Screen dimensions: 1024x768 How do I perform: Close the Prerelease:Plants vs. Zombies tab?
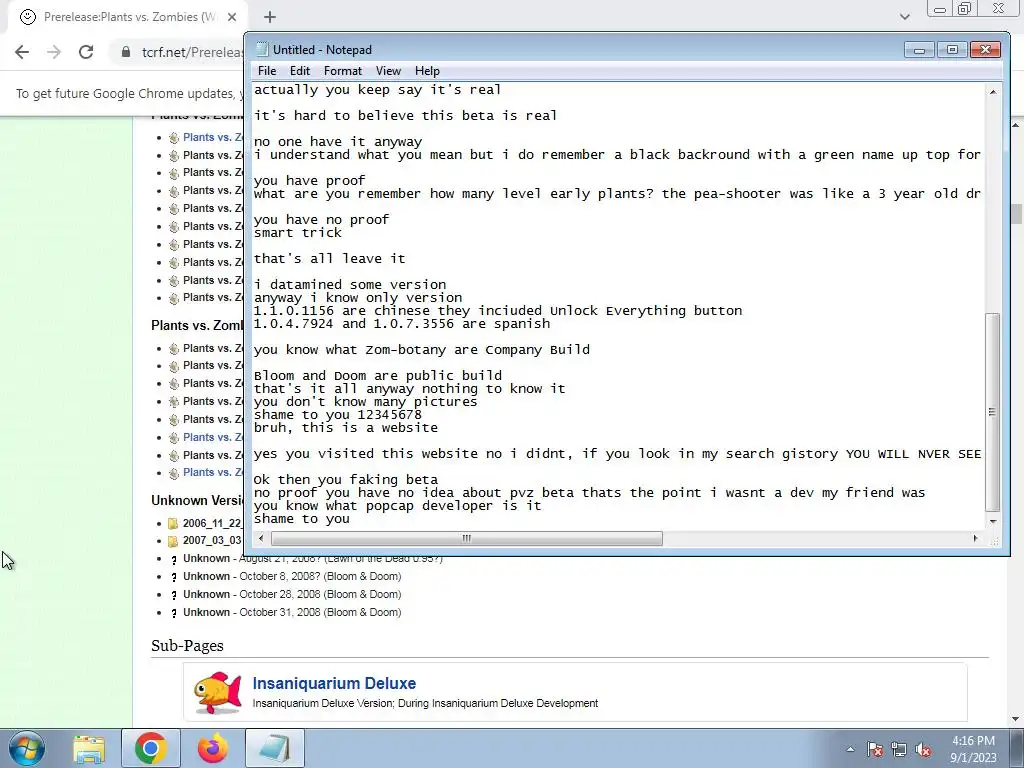231,17
